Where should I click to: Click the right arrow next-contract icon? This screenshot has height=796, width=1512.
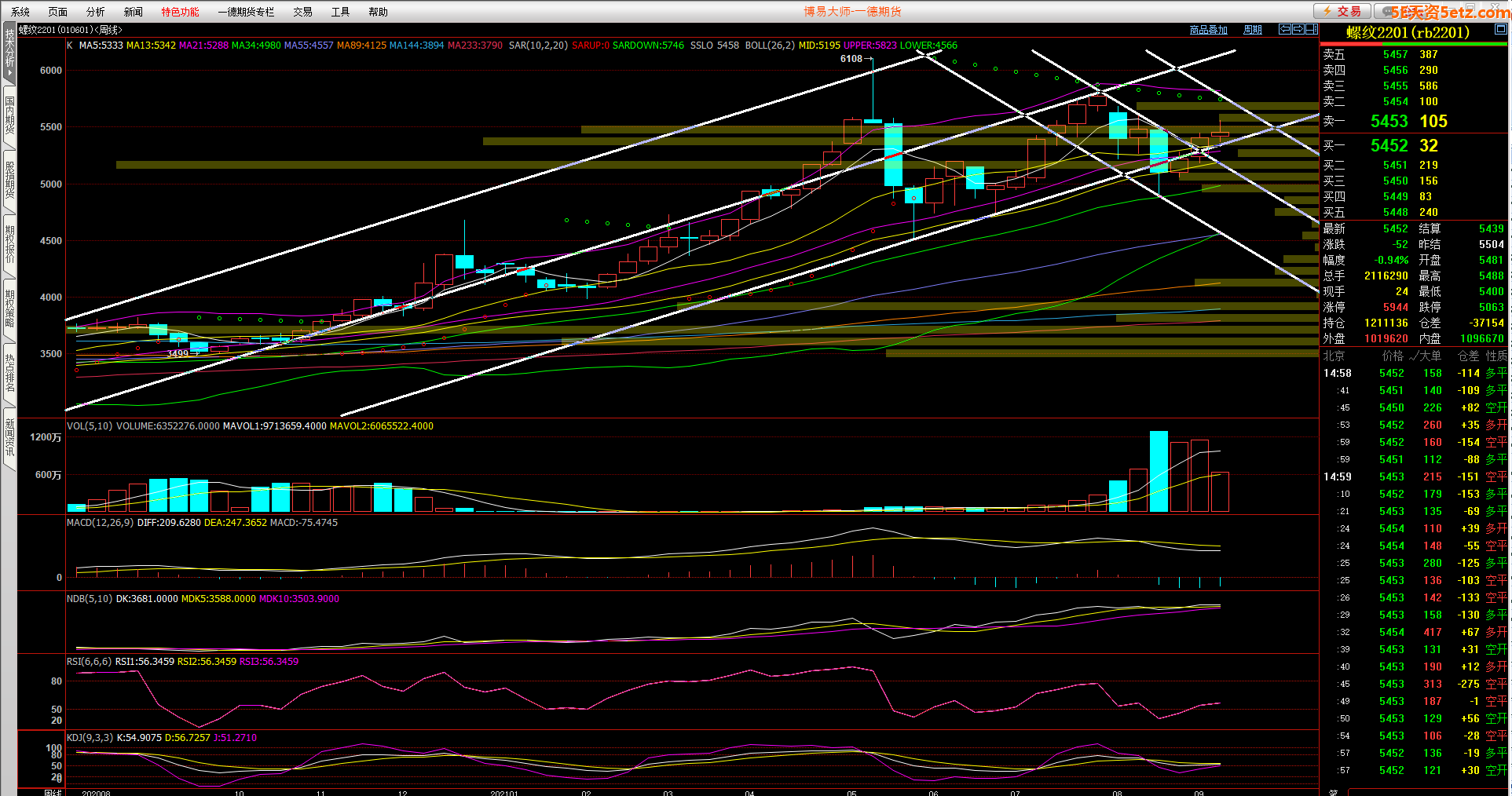coord(1298,29)
